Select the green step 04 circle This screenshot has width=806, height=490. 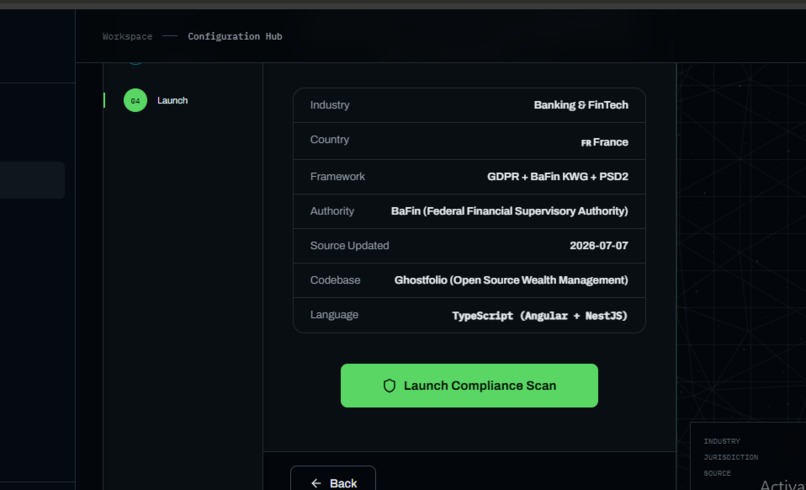(135, 100)
